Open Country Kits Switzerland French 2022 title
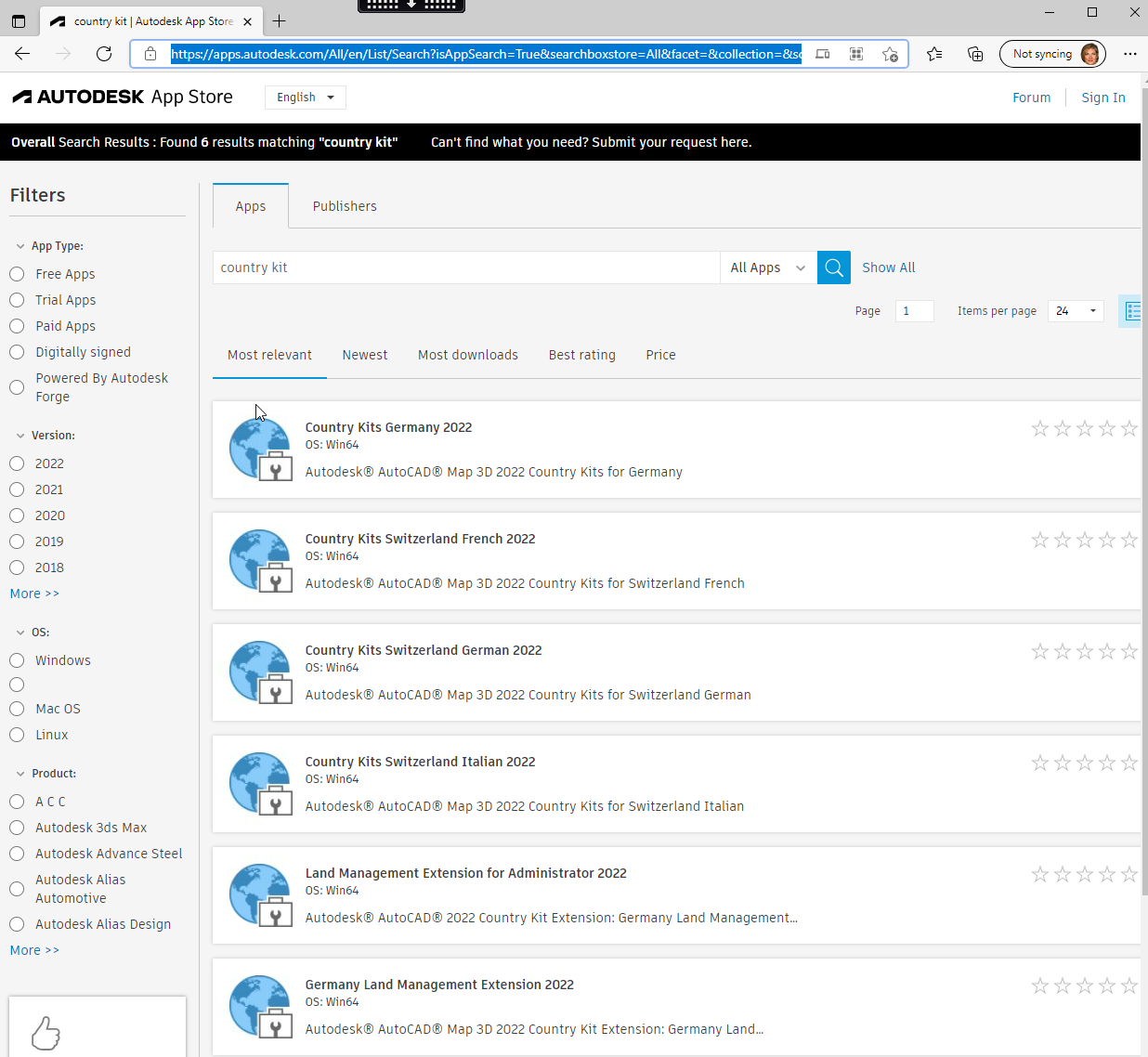1148x1057 pixels. pos(421,539)
